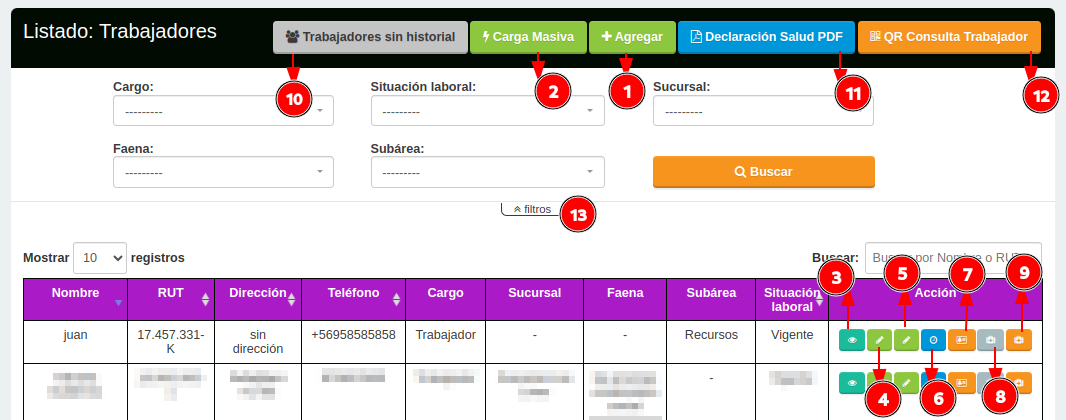Change Mostrar registros count dropdown
Viewport: 1066px width, 420px height.
click(x=100, y=258)
